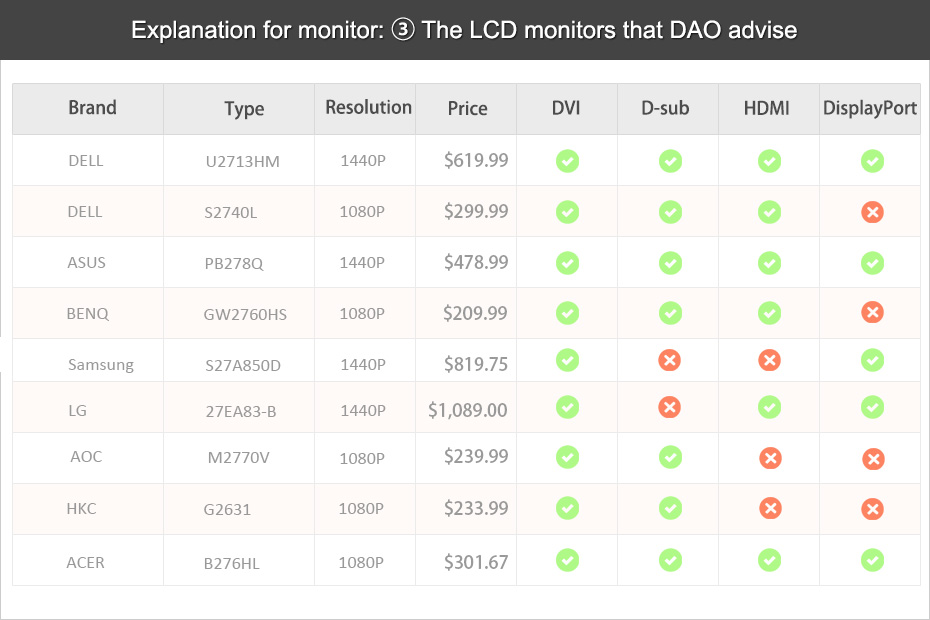Click the DisplayPort cross icon for DELL S2740L
This screenshot has height=620, width=930.
point(872,212)
